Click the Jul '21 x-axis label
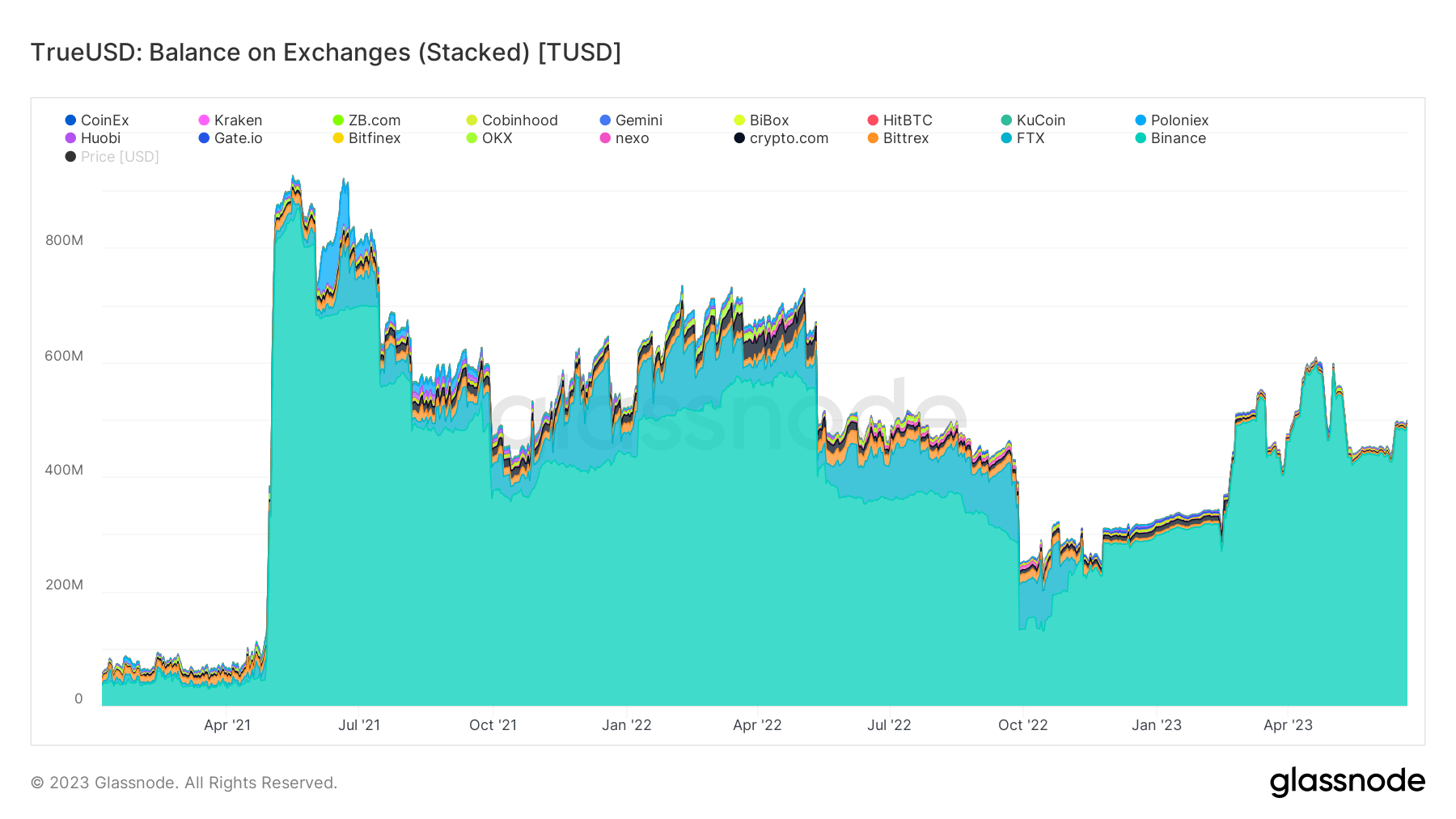The height and width of the screenshot is (819, 1456). pyautogui.click(x=359, y=725)
